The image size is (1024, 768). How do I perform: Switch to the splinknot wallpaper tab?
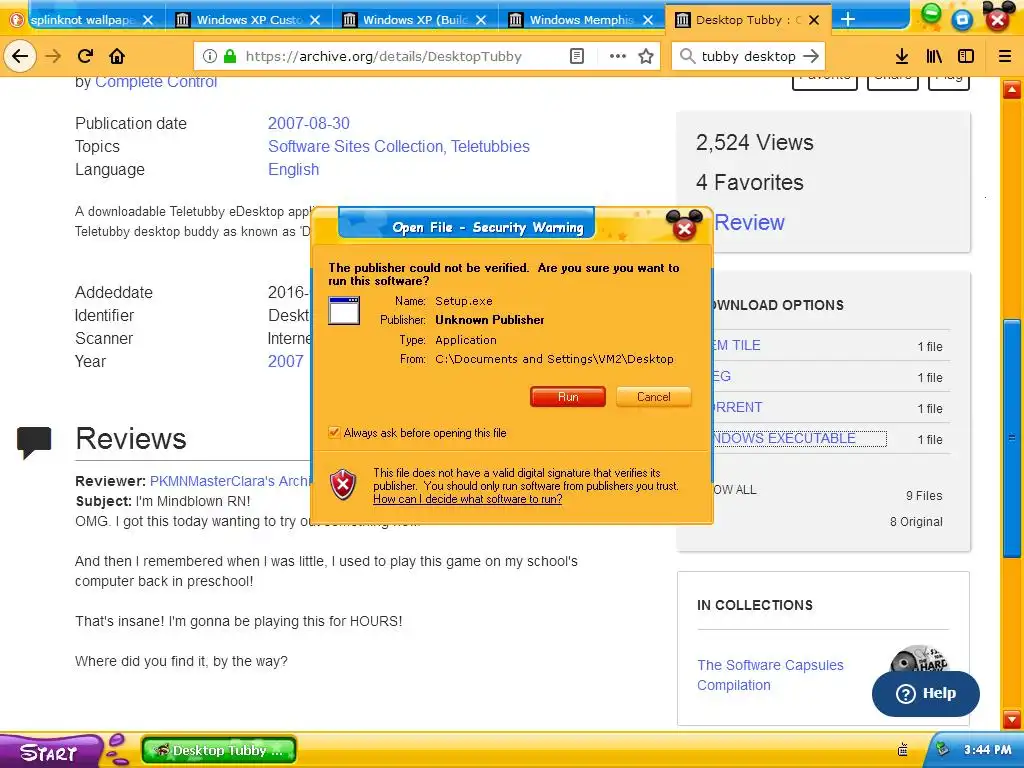(x=82, y=20)
